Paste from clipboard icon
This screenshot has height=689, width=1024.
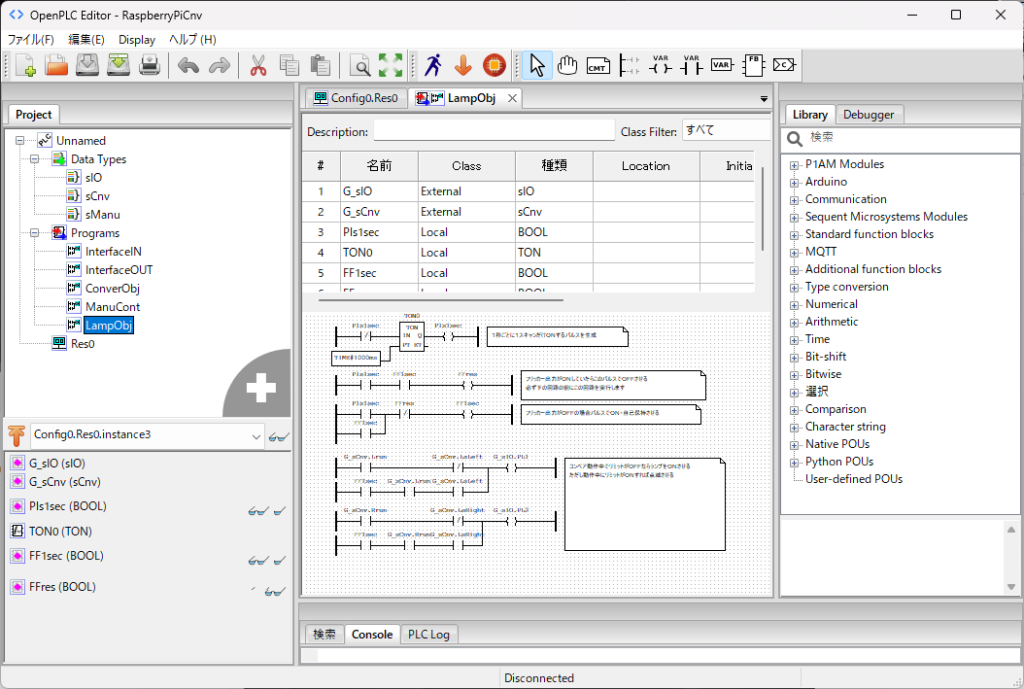click(x=320, y=65)
